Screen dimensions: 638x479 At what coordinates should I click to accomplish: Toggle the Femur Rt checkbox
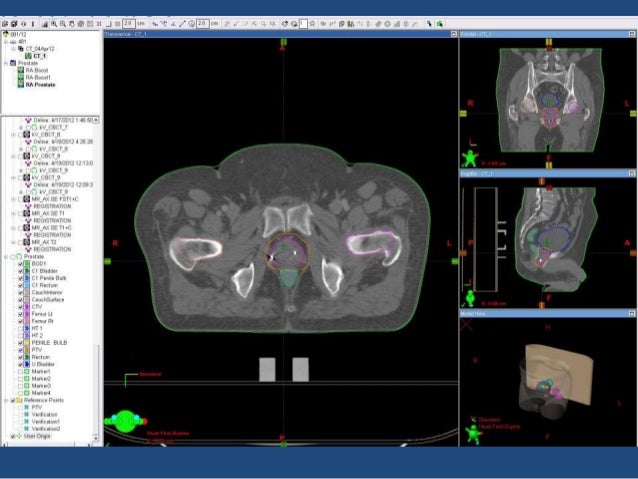click(x=20, y=321)
